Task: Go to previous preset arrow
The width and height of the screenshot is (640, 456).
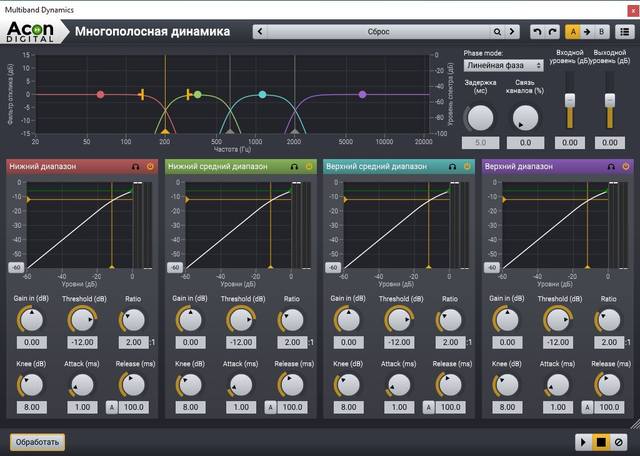Action: (260, 32)
